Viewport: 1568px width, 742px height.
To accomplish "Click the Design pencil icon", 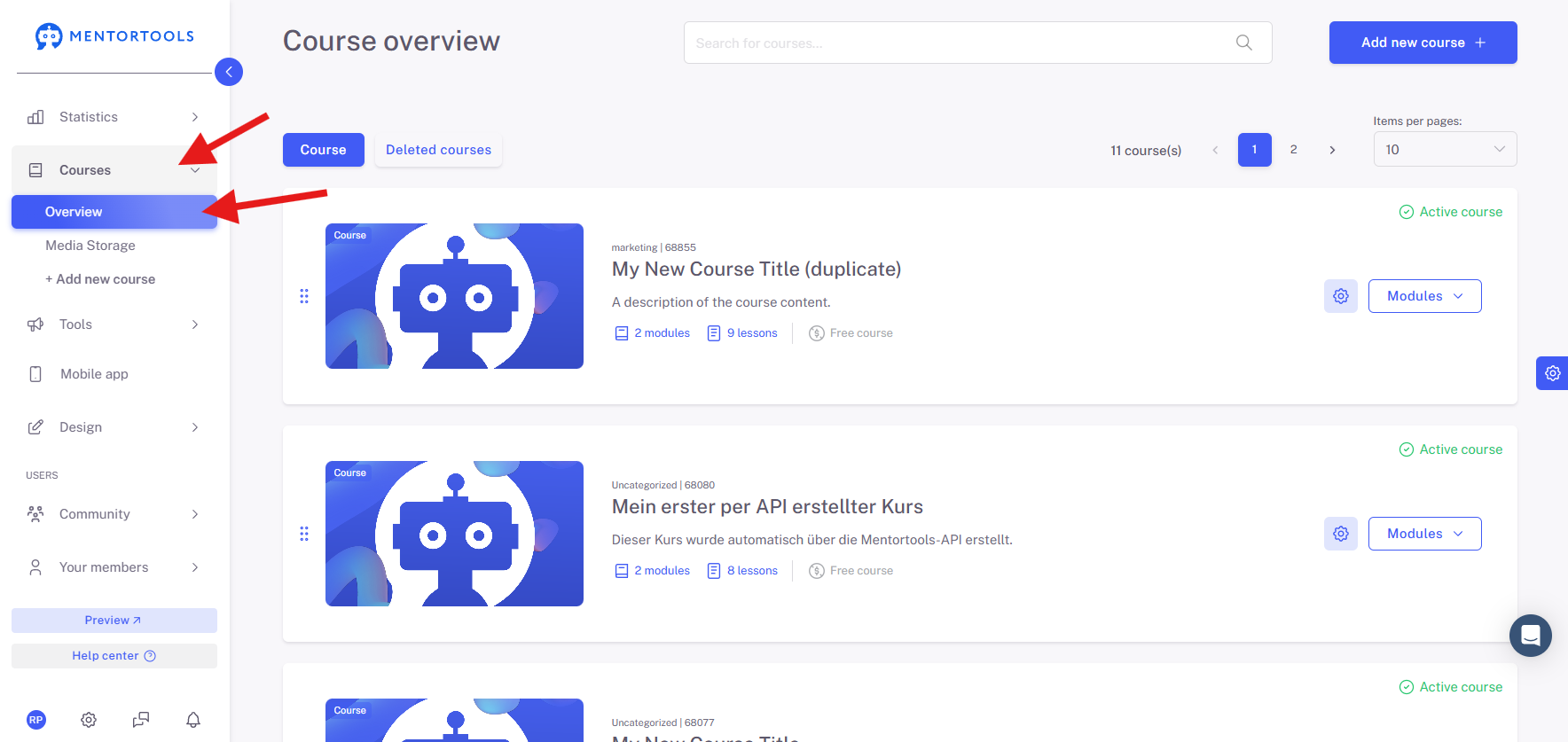I will (x=35, y=427).
